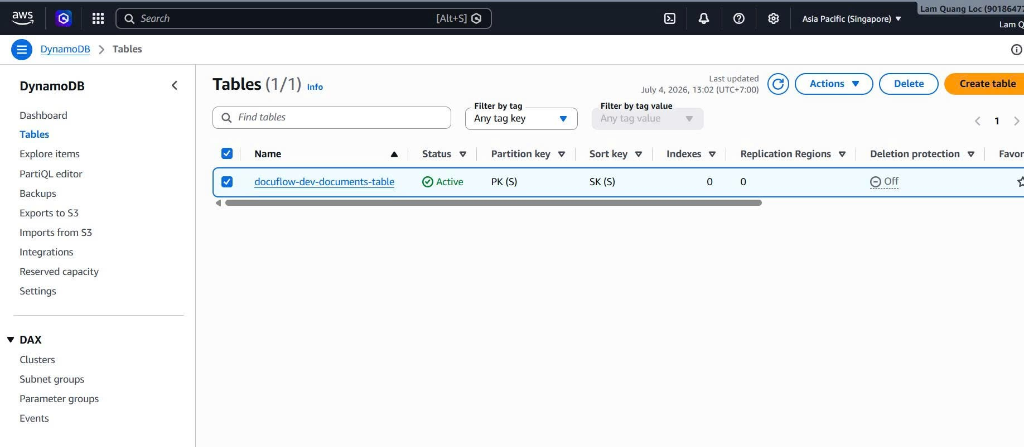Image resolution: width=1024 pixels, height=447 pixels.
Task: Go to previous page arrow in pagination
Action: [978, 121]
